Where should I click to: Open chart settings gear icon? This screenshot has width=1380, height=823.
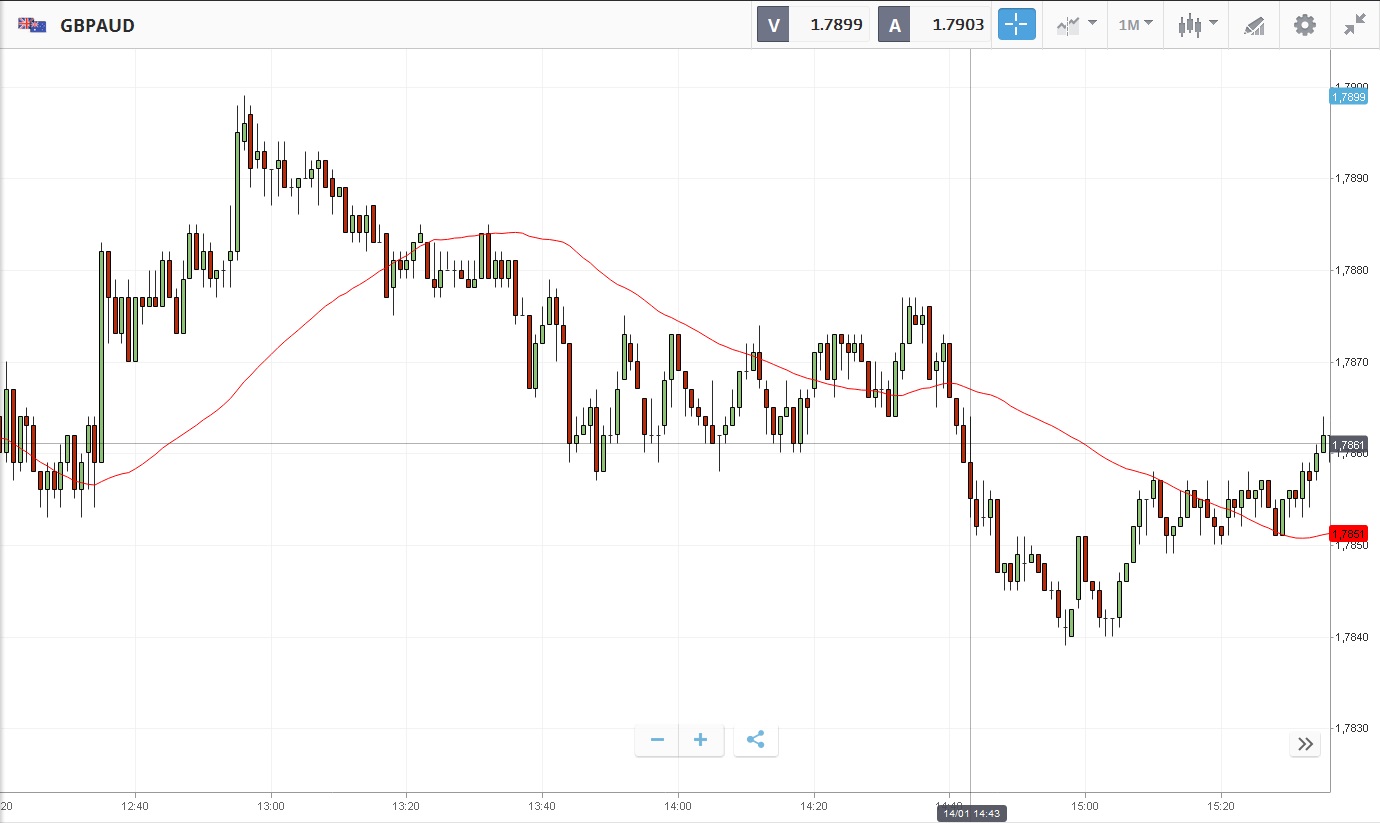click(1305, 25)
